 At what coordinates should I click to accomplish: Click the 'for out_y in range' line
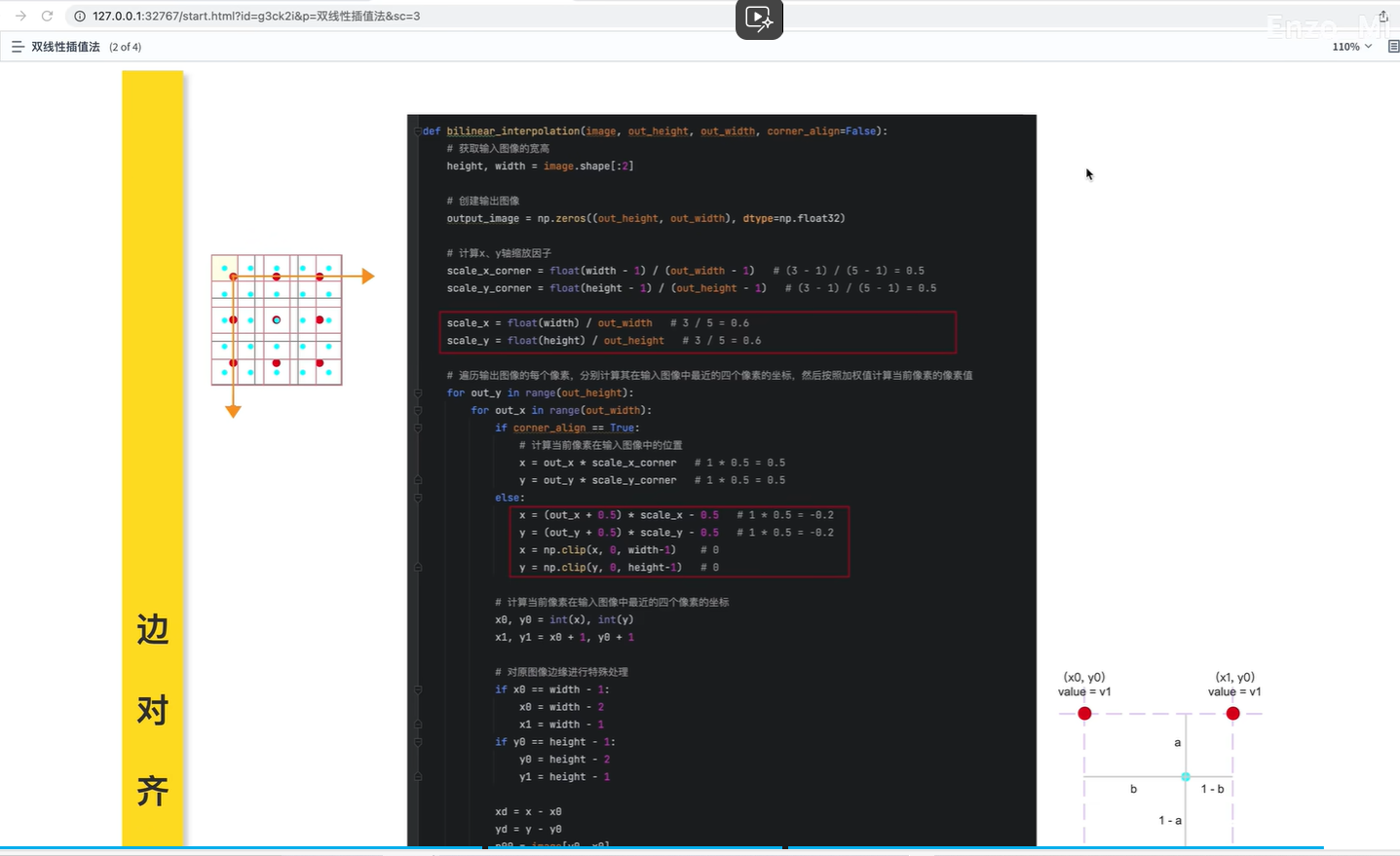540,392
